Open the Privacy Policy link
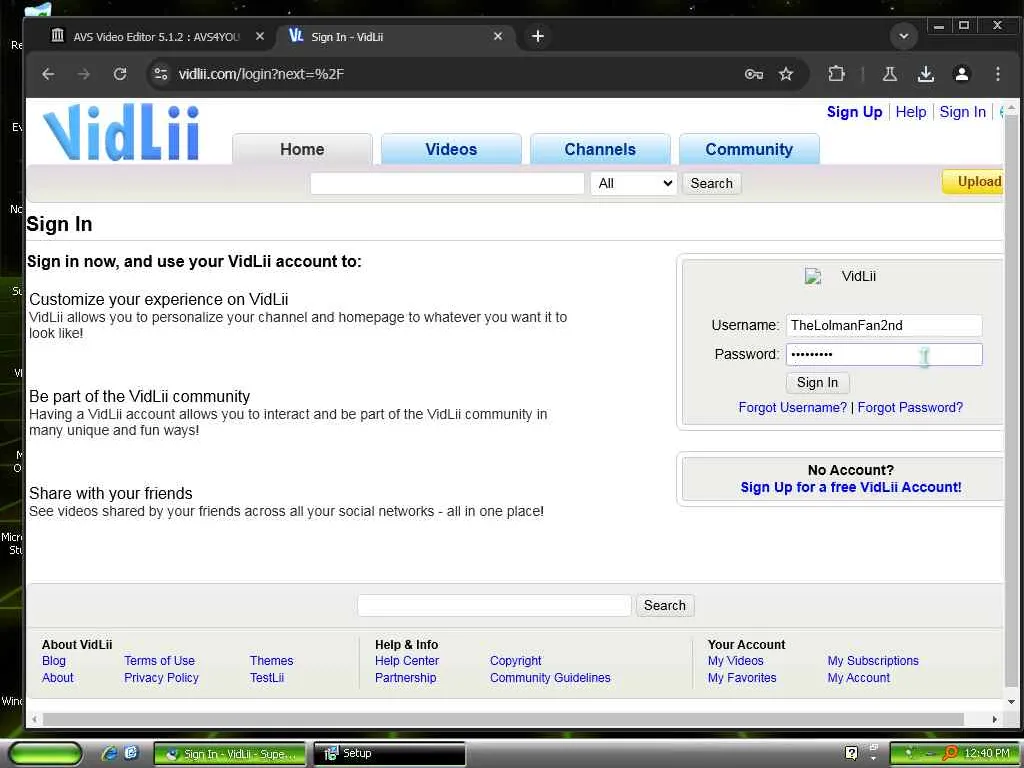The image size is (1024, 768). point(161,678)
